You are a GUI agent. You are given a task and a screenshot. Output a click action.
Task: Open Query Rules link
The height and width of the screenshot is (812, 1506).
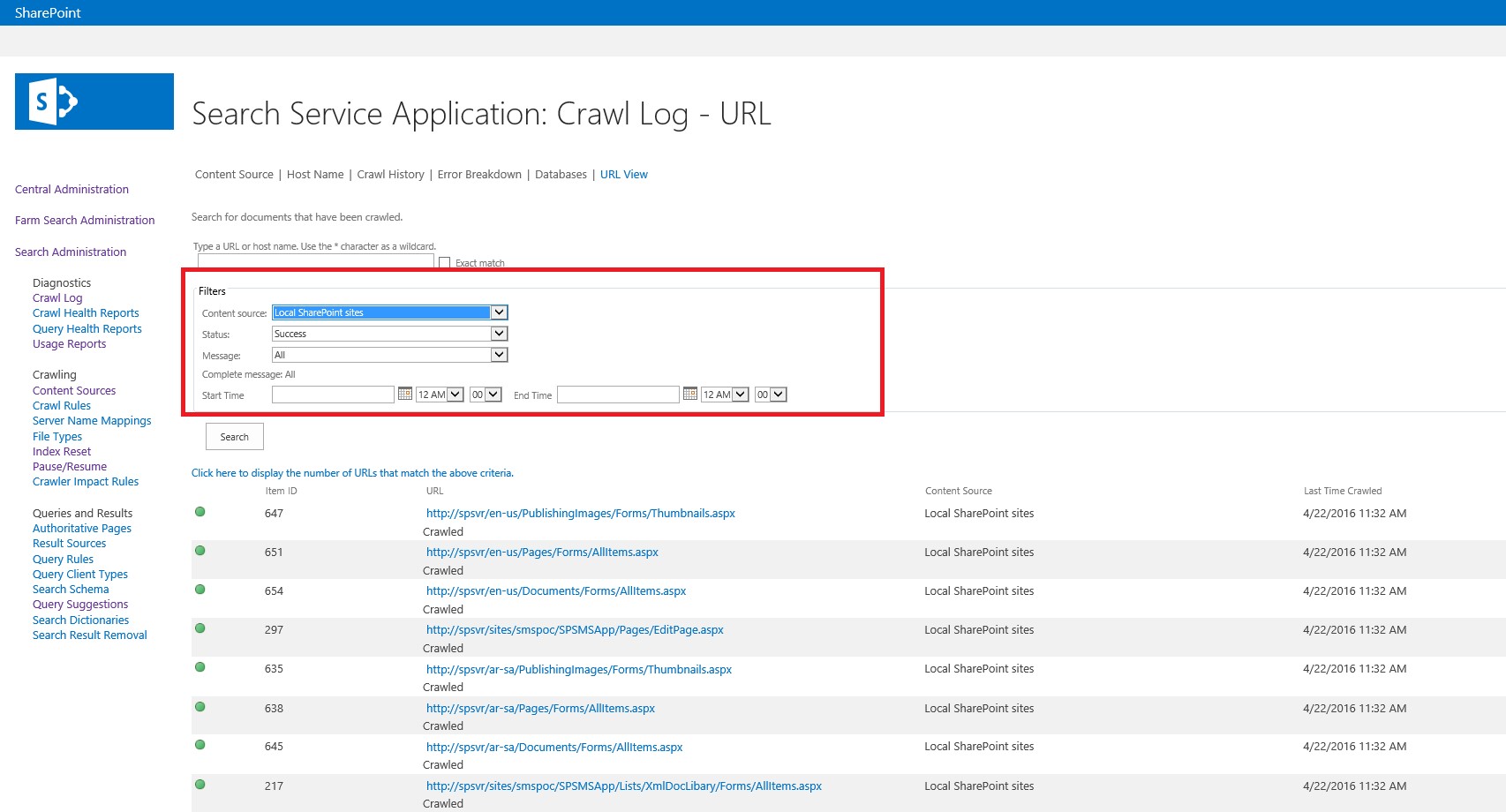point(63,560)
